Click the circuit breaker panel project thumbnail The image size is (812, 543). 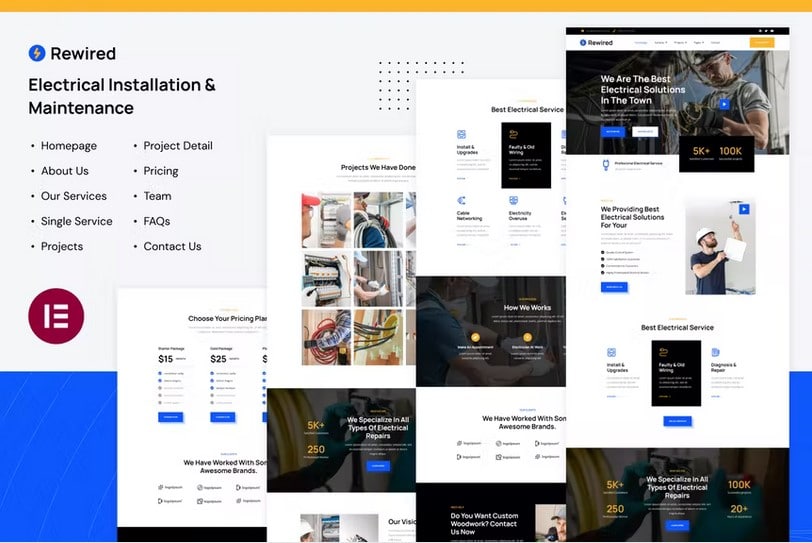pos(326,278)
